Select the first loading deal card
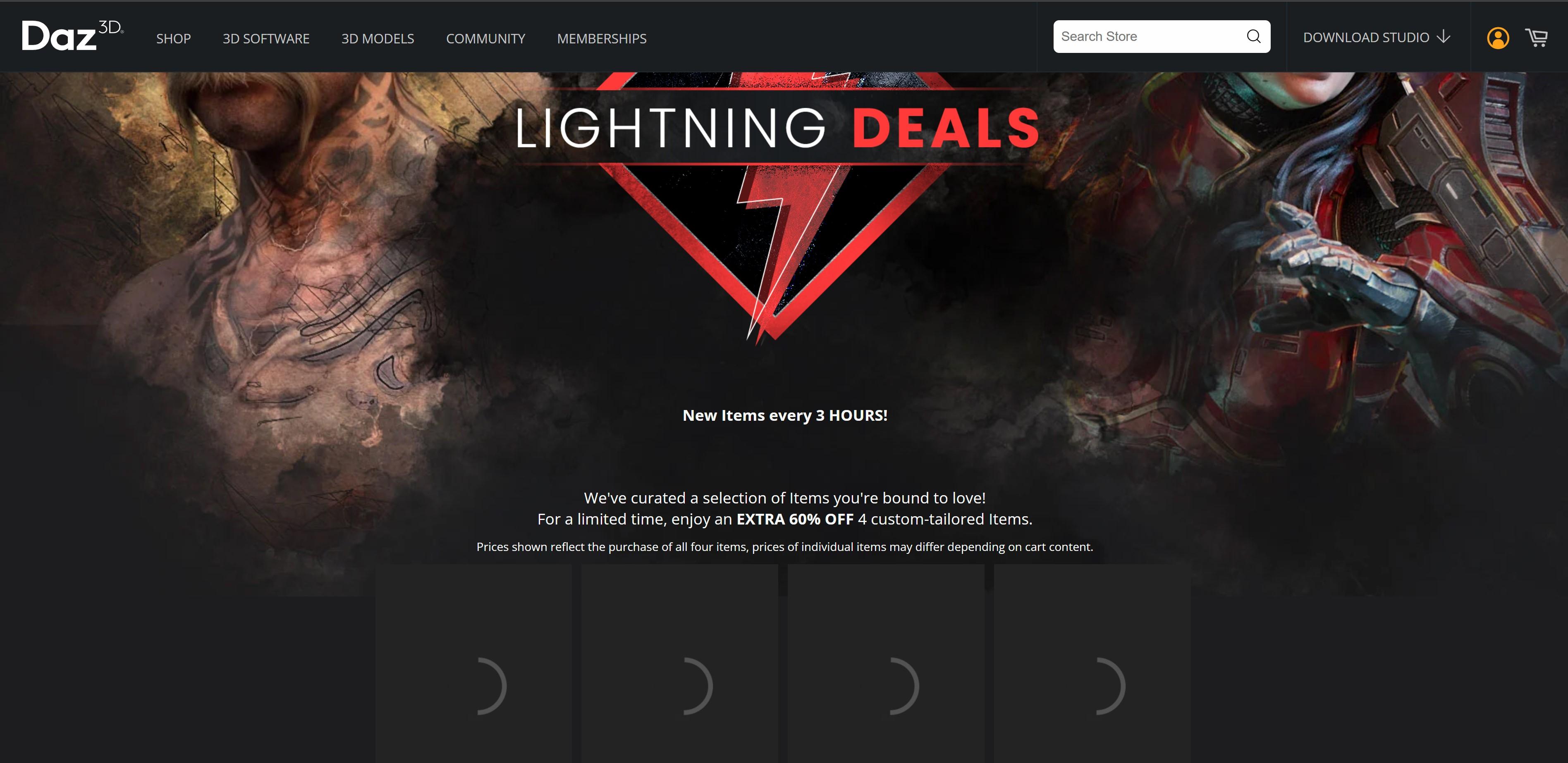Image resolution: width=1568 pixels, height=763 pixels. tap(473, 663)
